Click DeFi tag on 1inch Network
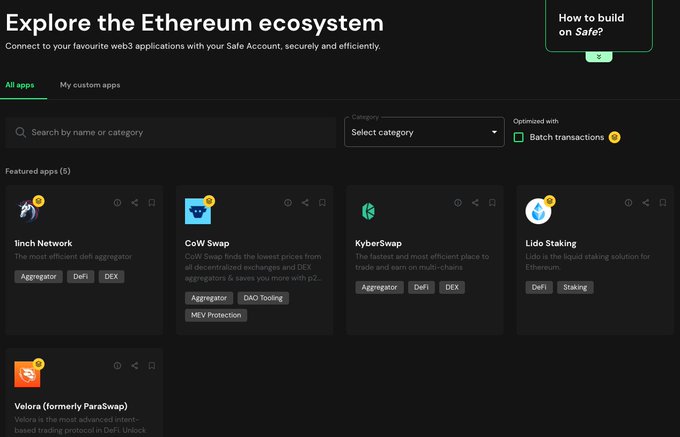This screenshot has height=437, width=680. (81, 277)
